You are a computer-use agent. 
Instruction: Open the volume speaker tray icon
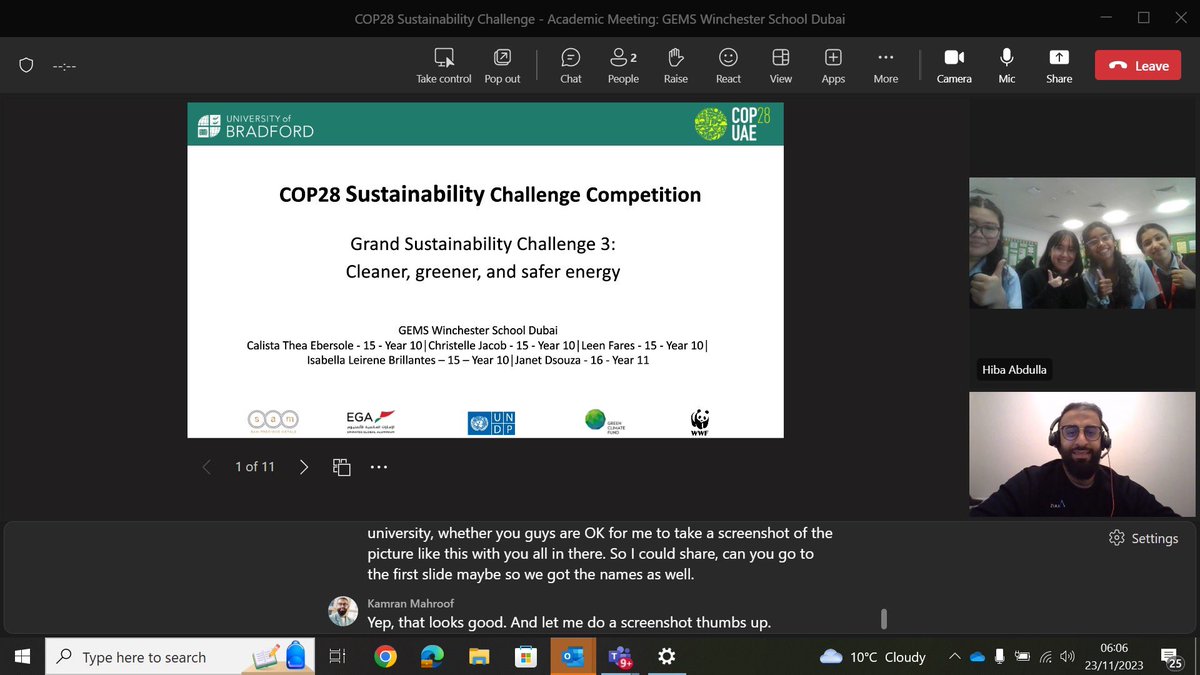tap(1069, 656)
